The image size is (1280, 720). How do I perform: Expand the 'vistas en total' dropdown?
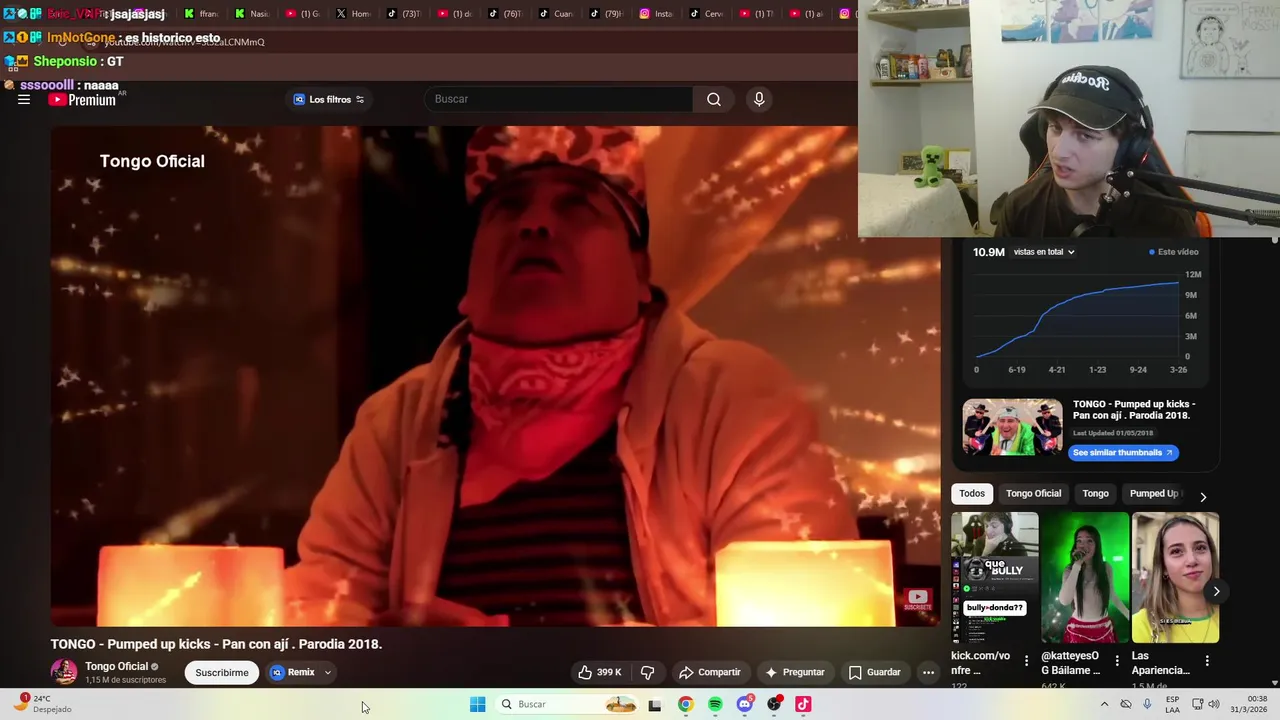pyautogui.click(x=1044, y=252)
